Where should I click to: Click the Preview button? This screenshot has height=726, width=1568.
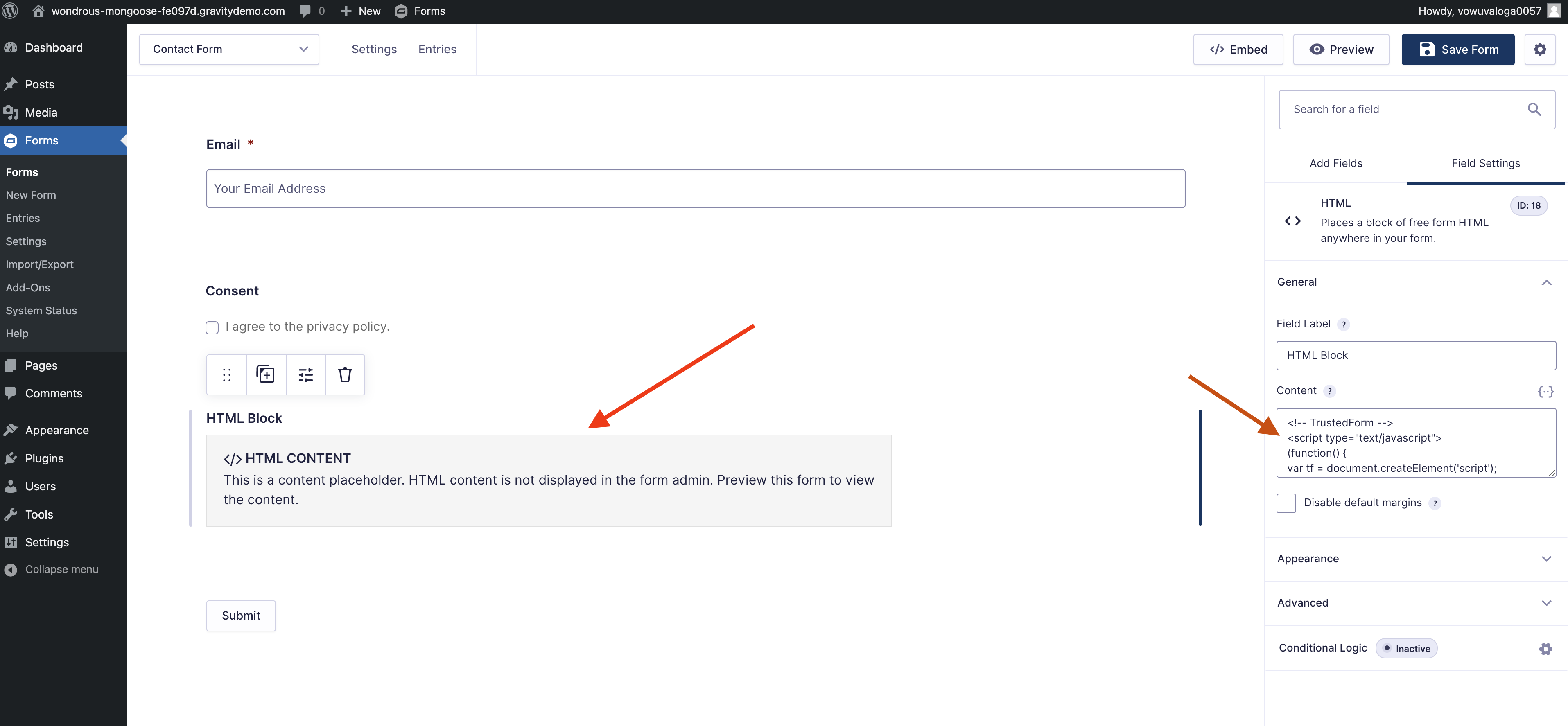pyautogui.click(x=1340, y=49)
